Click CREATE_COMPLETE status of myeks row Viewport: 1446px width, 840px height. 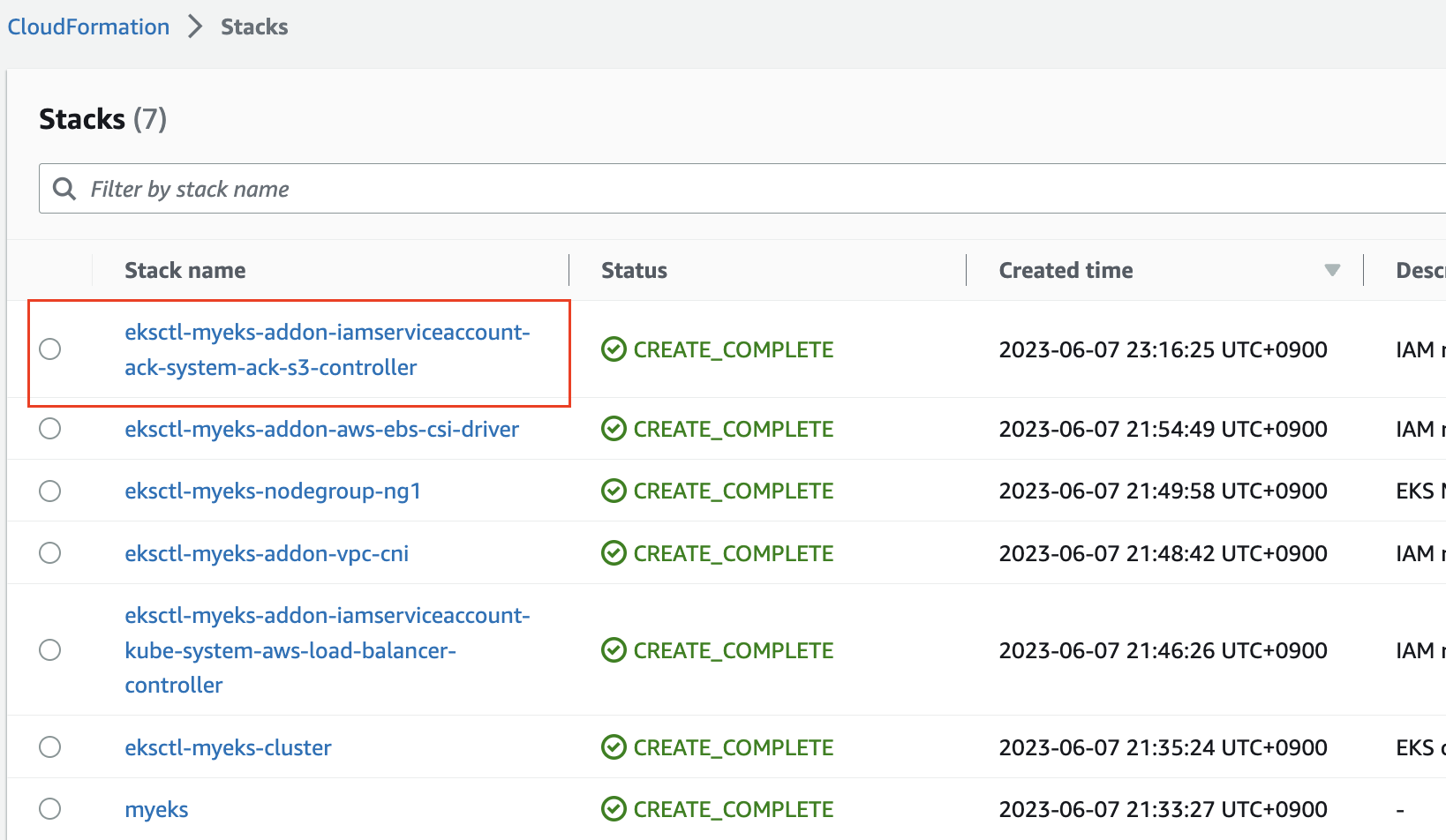734,809
